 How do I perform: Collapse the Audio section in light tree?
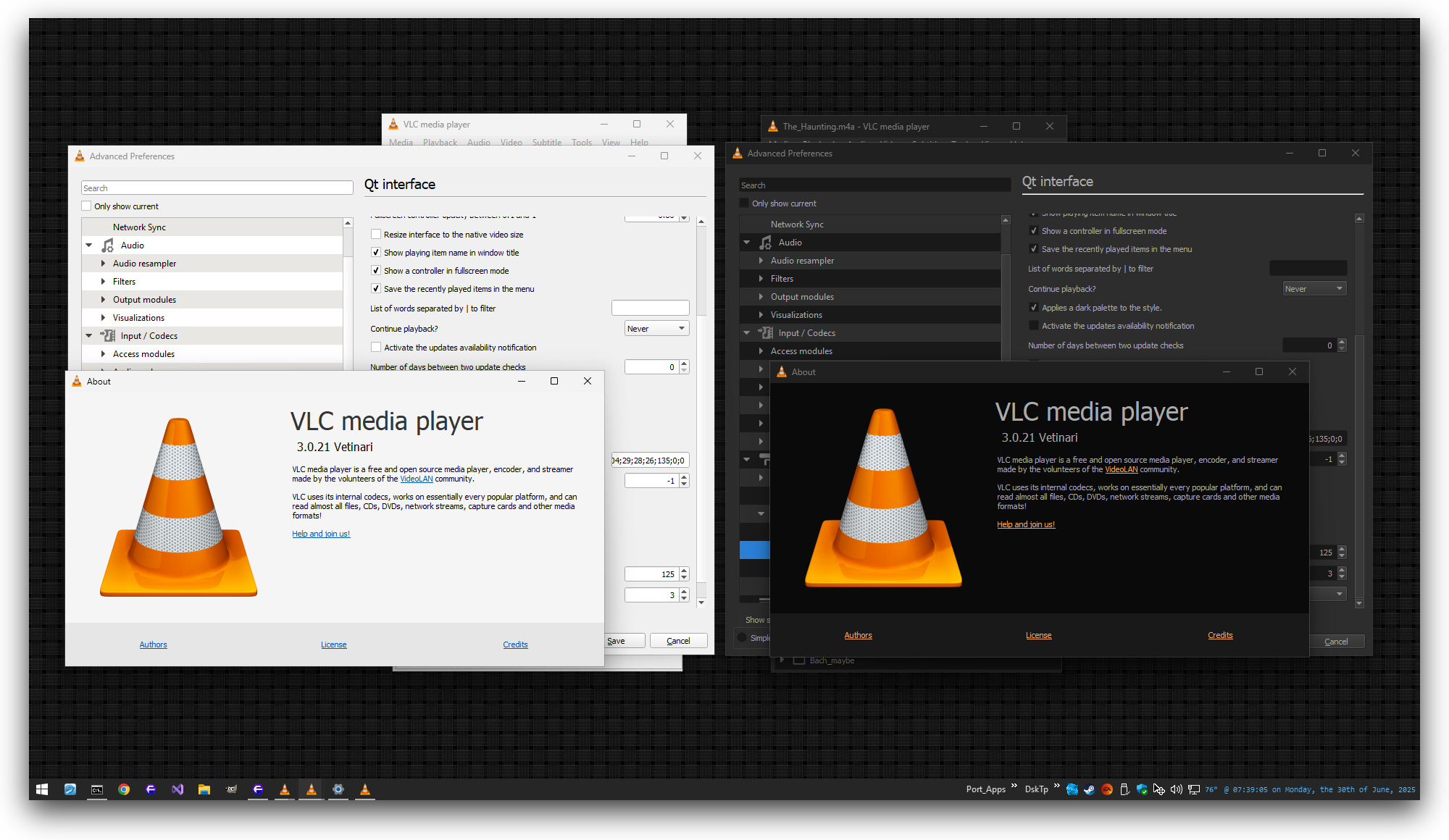tap(89, 245)
